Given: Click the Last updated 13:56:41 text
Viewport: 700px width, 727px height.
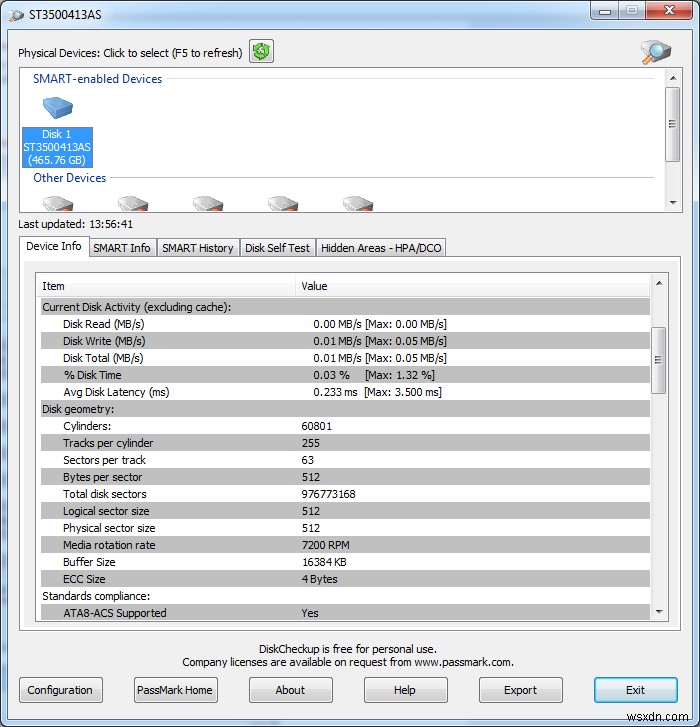Looking at the screenshot, I should pyautogui.click(x=76, y=224).
